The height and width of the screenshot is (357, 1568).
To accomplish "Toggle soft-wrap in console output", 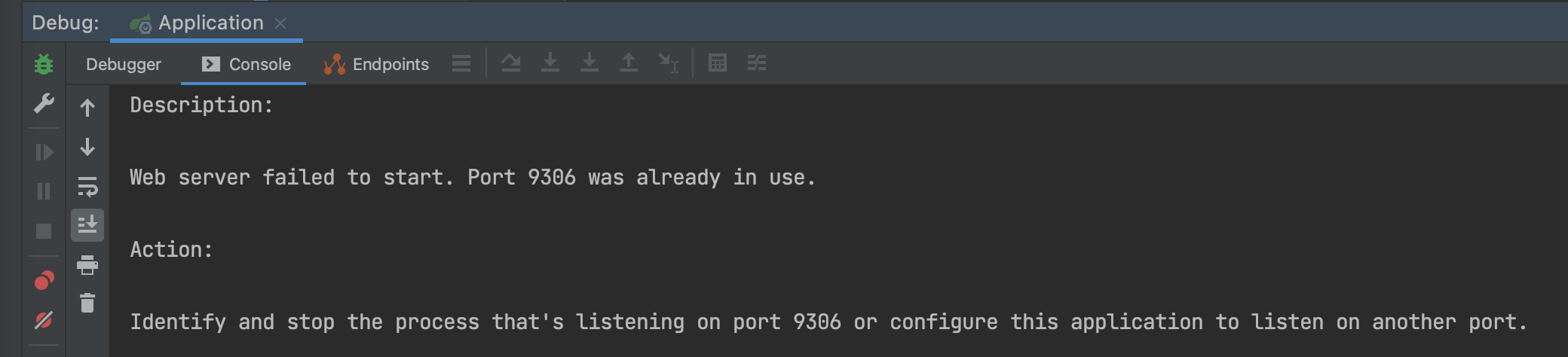I will 87,186.
